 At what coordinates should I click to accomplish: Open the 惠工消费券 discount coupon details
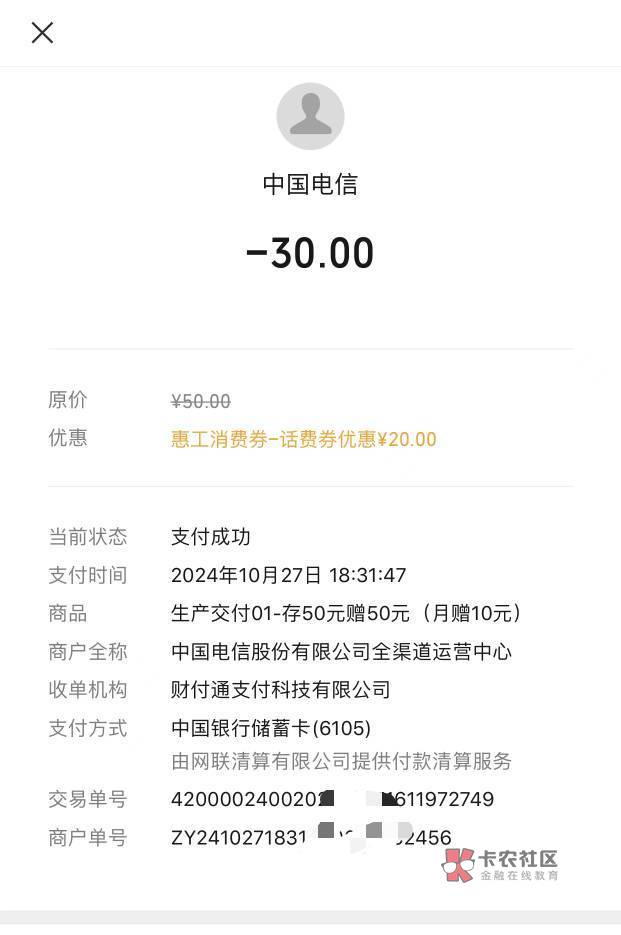[x=304, y=439]
